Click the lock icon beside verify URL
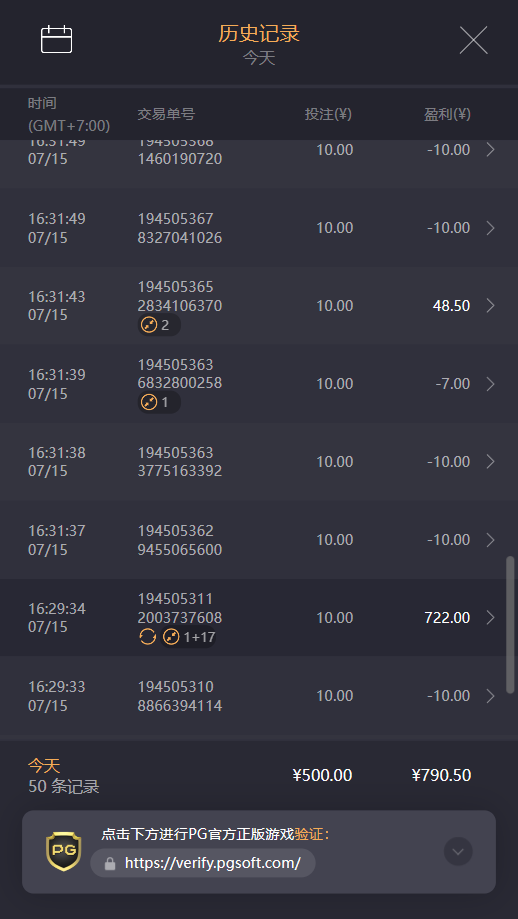518x919 pixels. click(x=110, y=863)
